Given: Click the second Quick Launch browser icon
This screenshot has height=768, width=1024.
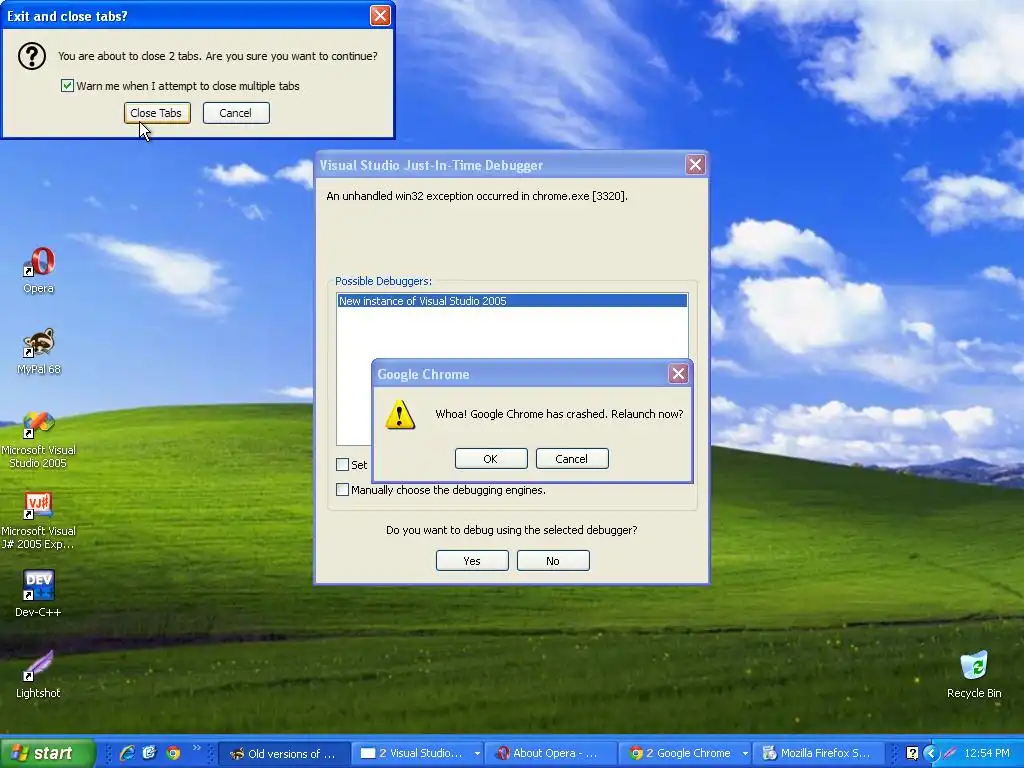Looking at the screenshot, I should coord(150,753).
